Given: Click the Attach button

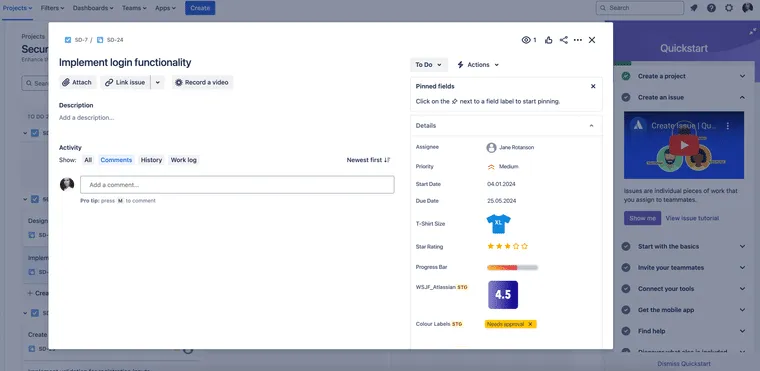Looking at the screenshot, I should point(78,82).
